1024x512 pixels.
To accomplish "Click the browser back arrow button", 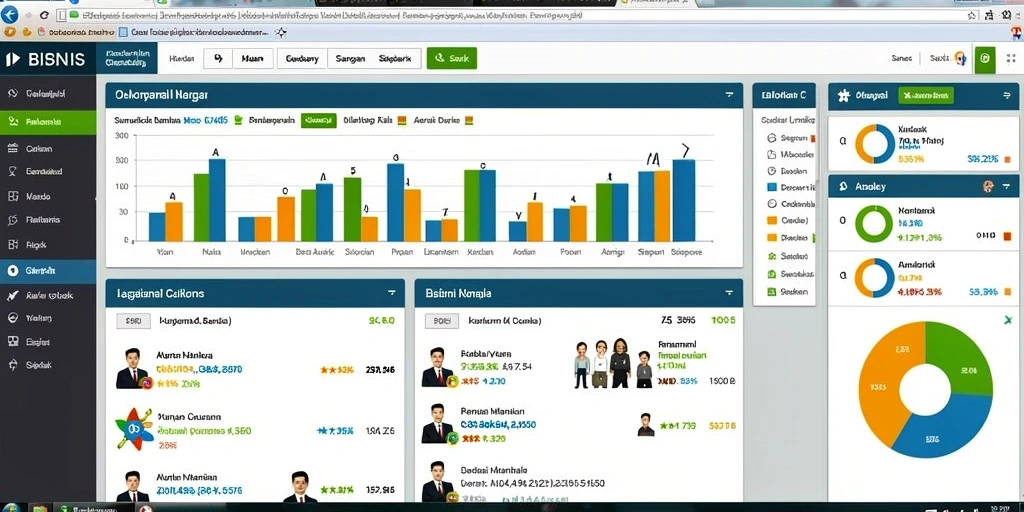I will coord(9,14).
